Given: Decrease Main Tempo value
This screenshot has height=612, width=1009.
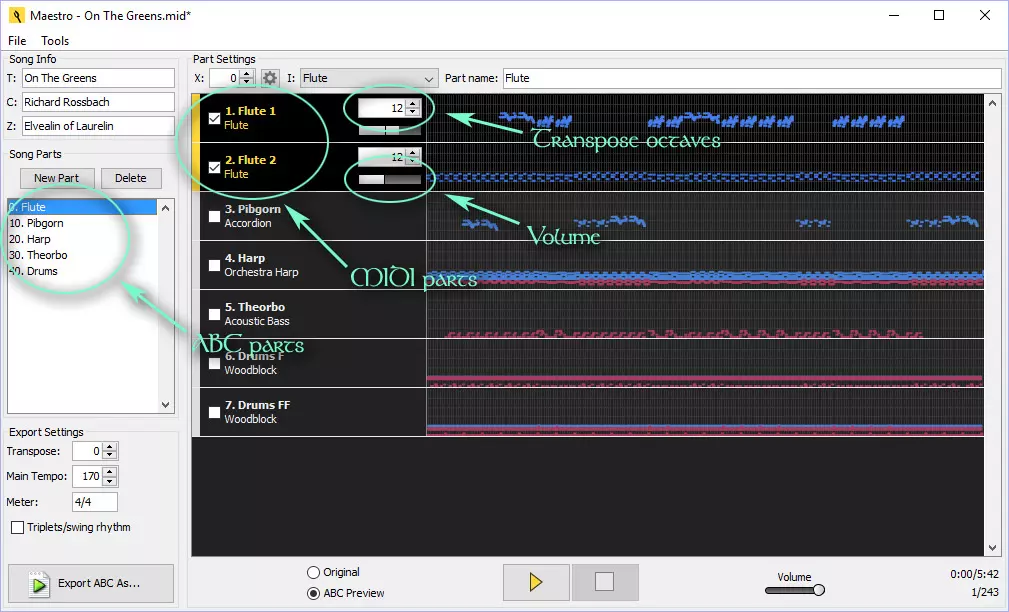Looking at the screenshot, I should [x=110, y=481].
